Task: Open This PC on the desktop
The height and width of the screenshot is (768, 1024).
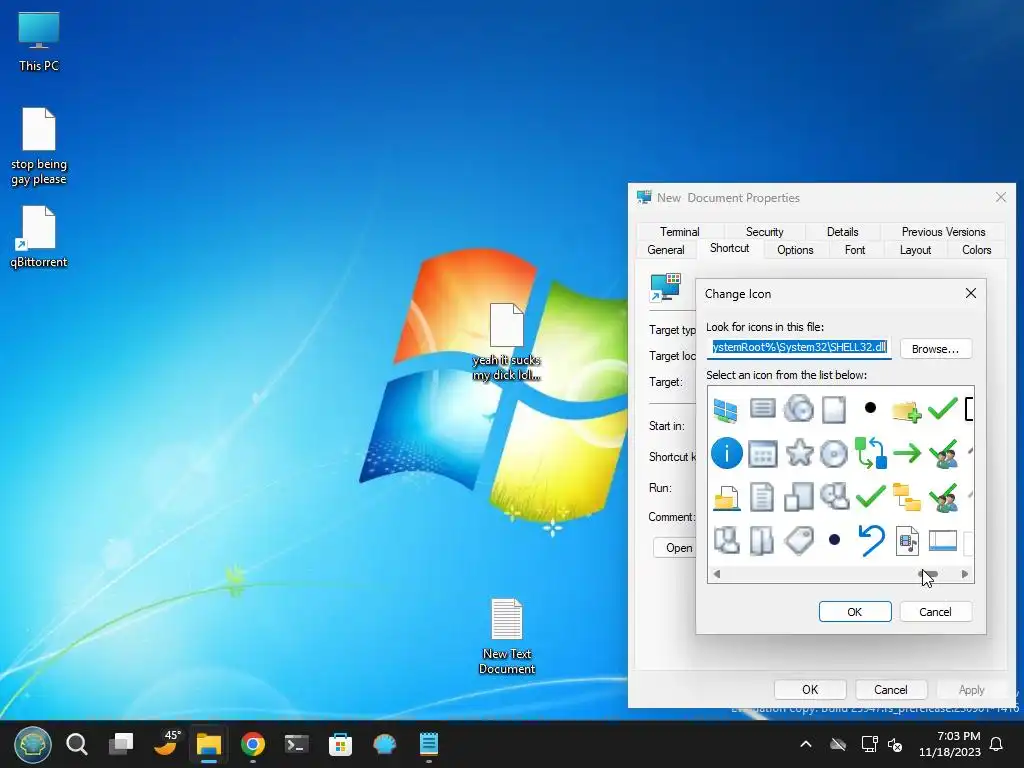Action: coord(39,42)
